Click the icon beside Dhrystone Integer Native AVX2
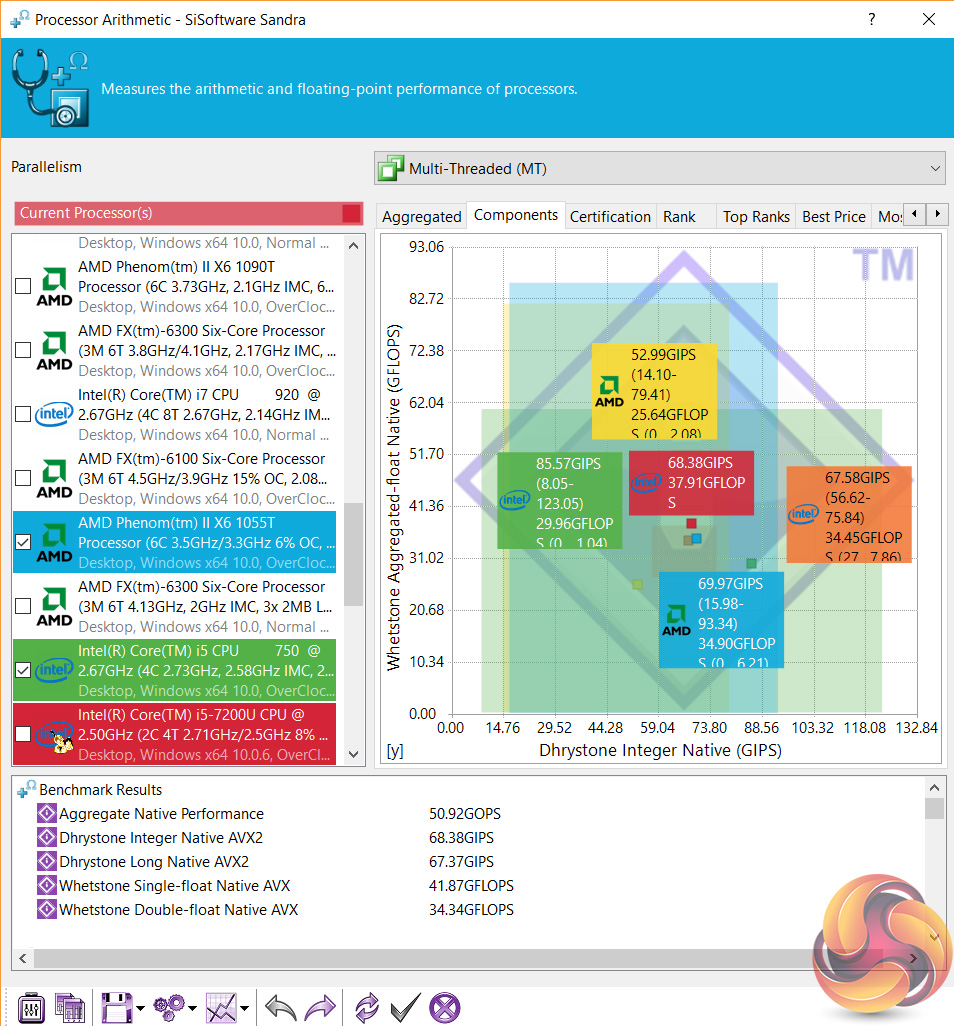The image size is (954, 1026). [46, 838]
